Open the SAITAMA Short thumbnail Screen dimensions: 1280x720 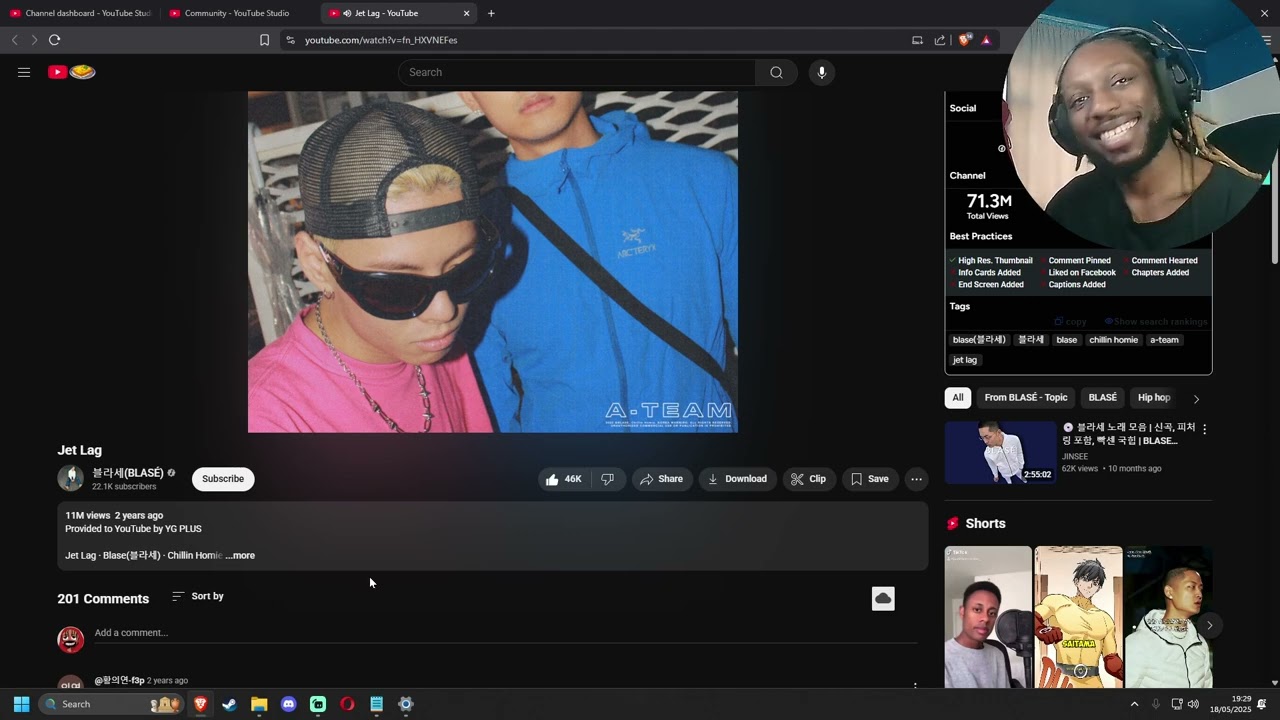click(1078, 617)
